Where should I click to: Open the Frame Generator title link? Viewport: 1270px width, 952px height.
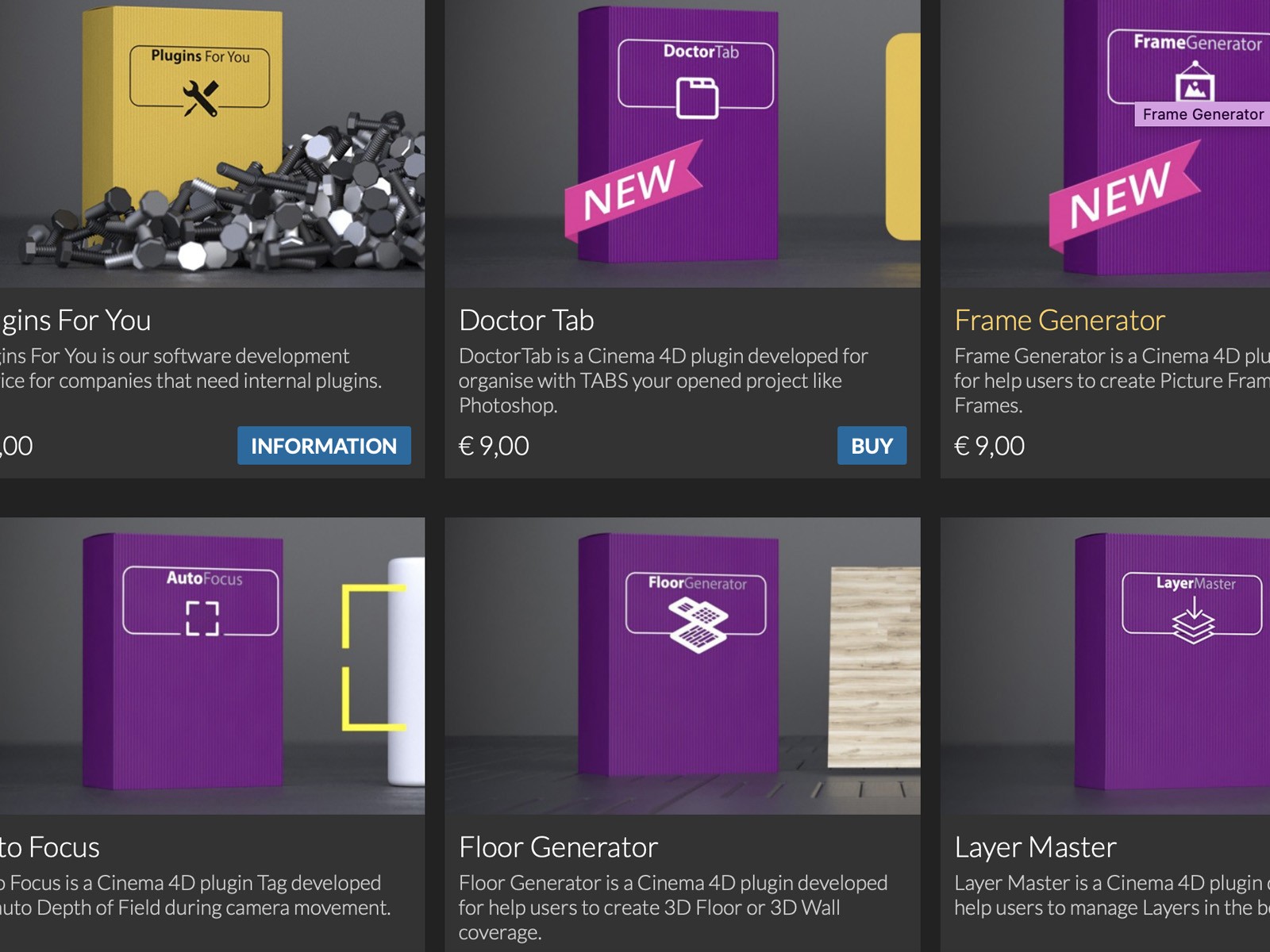1059,321
